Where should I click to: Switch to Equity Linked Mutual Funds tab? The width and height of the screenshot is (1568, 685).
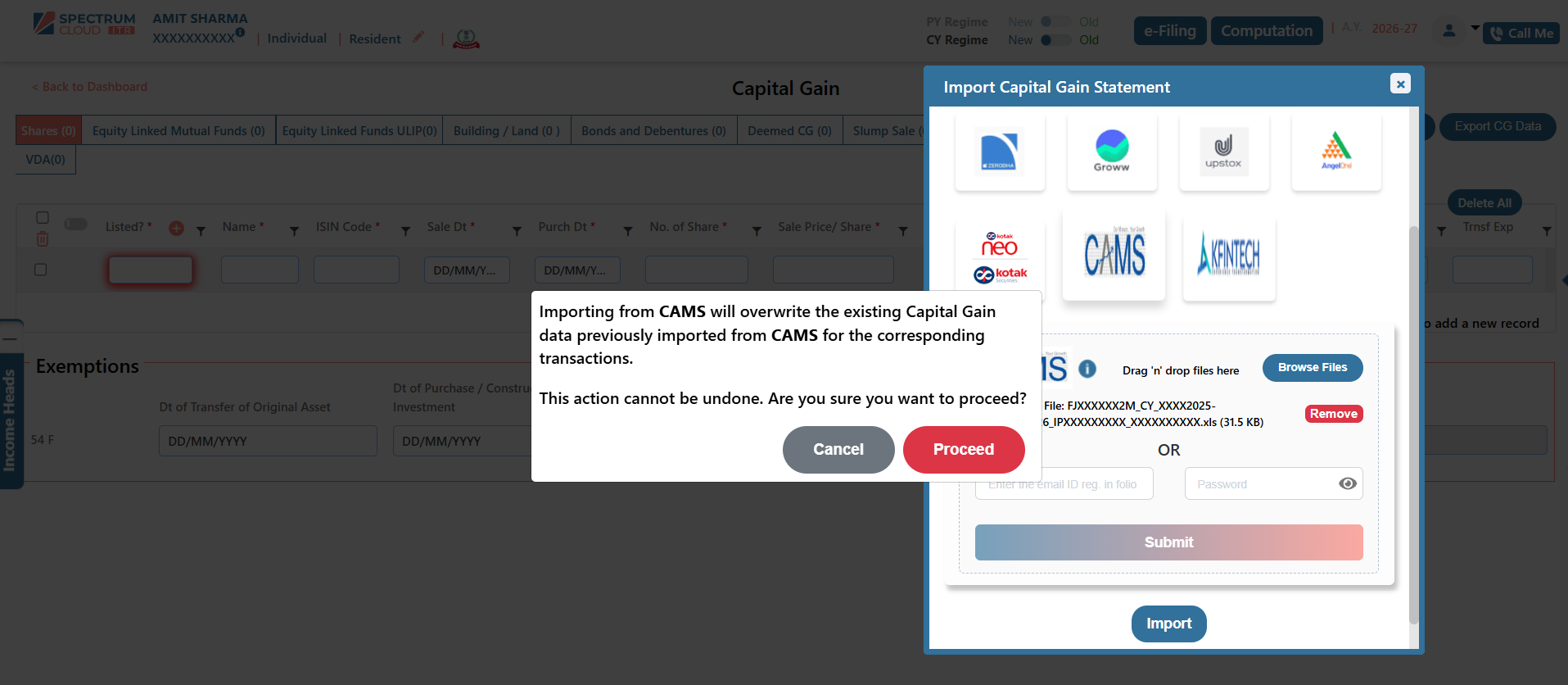click(x=178, y=131)
